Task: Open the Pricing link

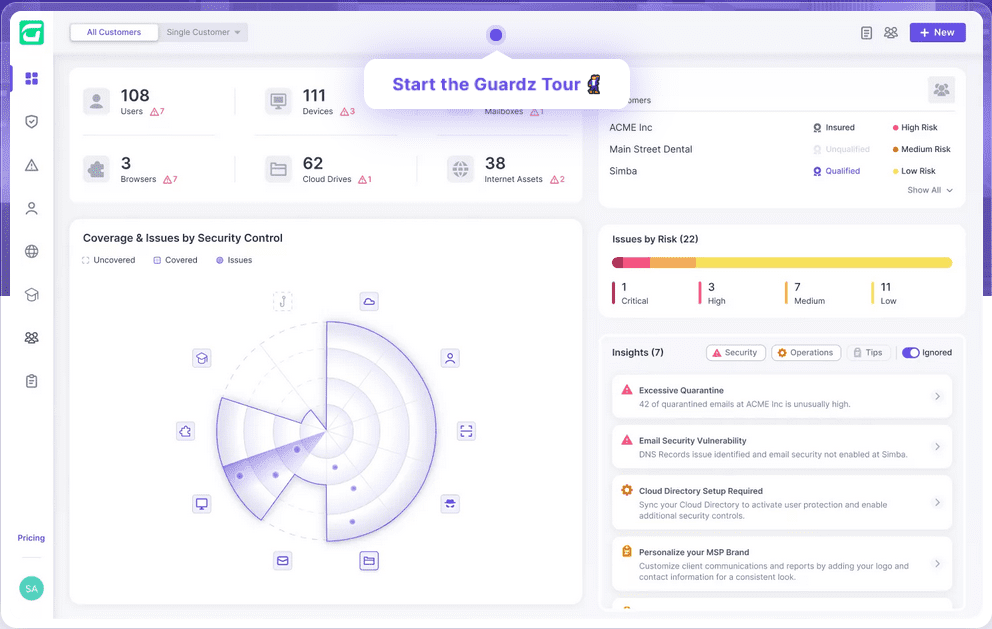Action: 31,538
